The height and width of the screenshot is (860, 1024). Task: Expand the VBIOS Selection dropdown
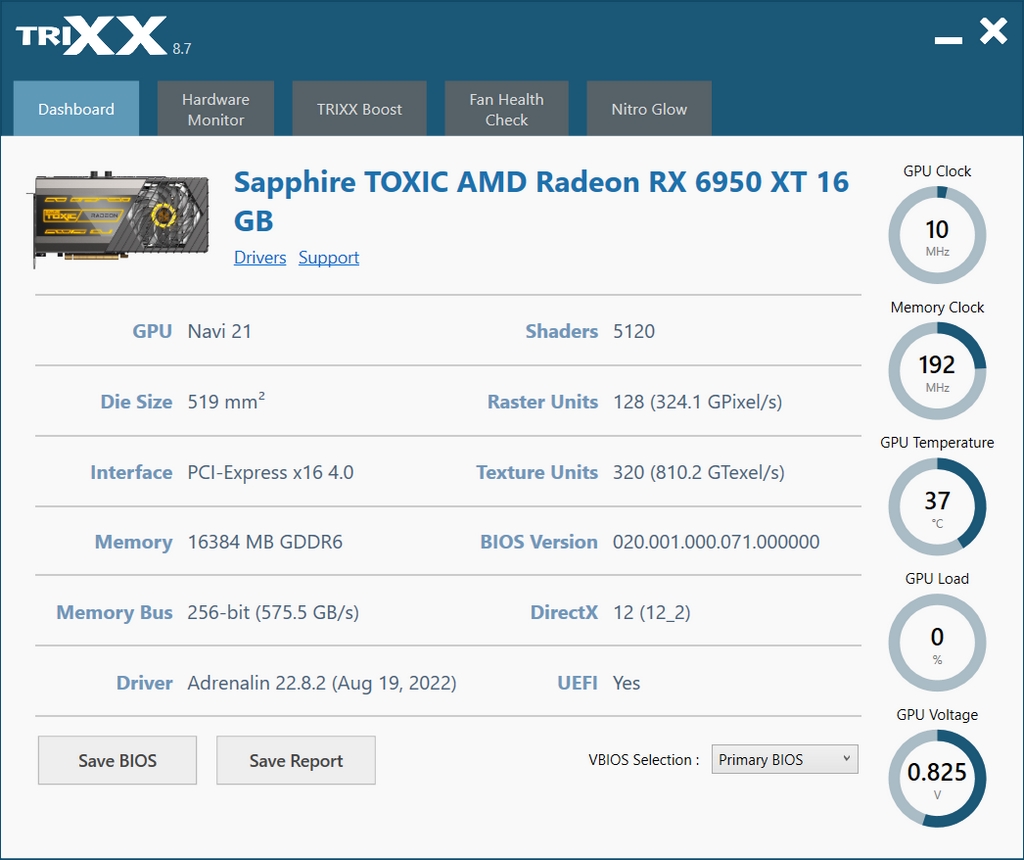coord(784,759)
